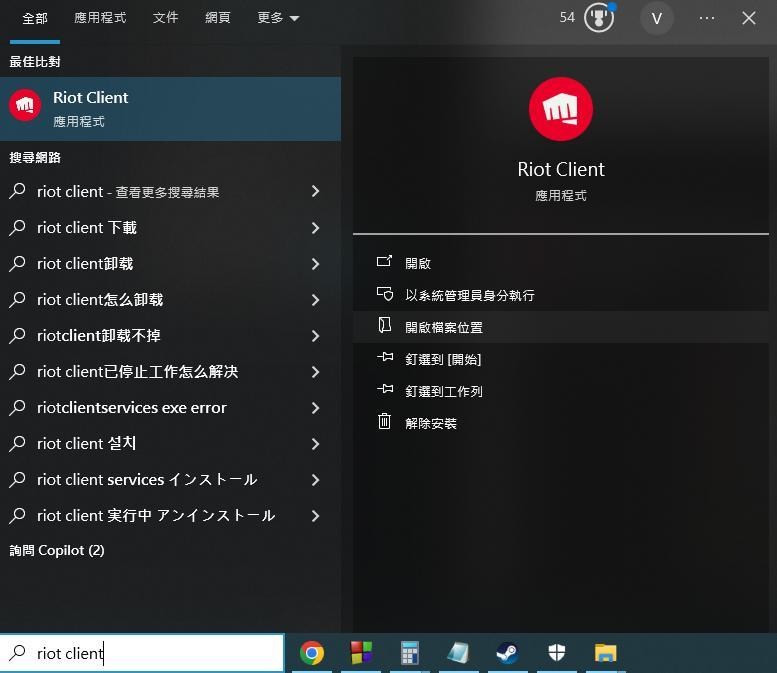
Task: Switch to the 文件 tab
Action: (166, 18)
